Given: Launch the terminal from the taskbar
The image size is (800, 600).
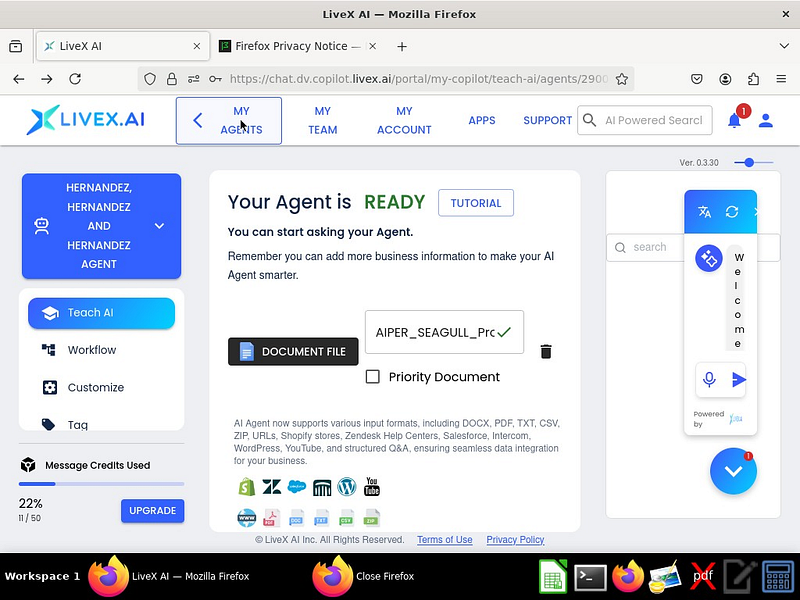Looking at the screenshot, I should [x=590, y=577].
